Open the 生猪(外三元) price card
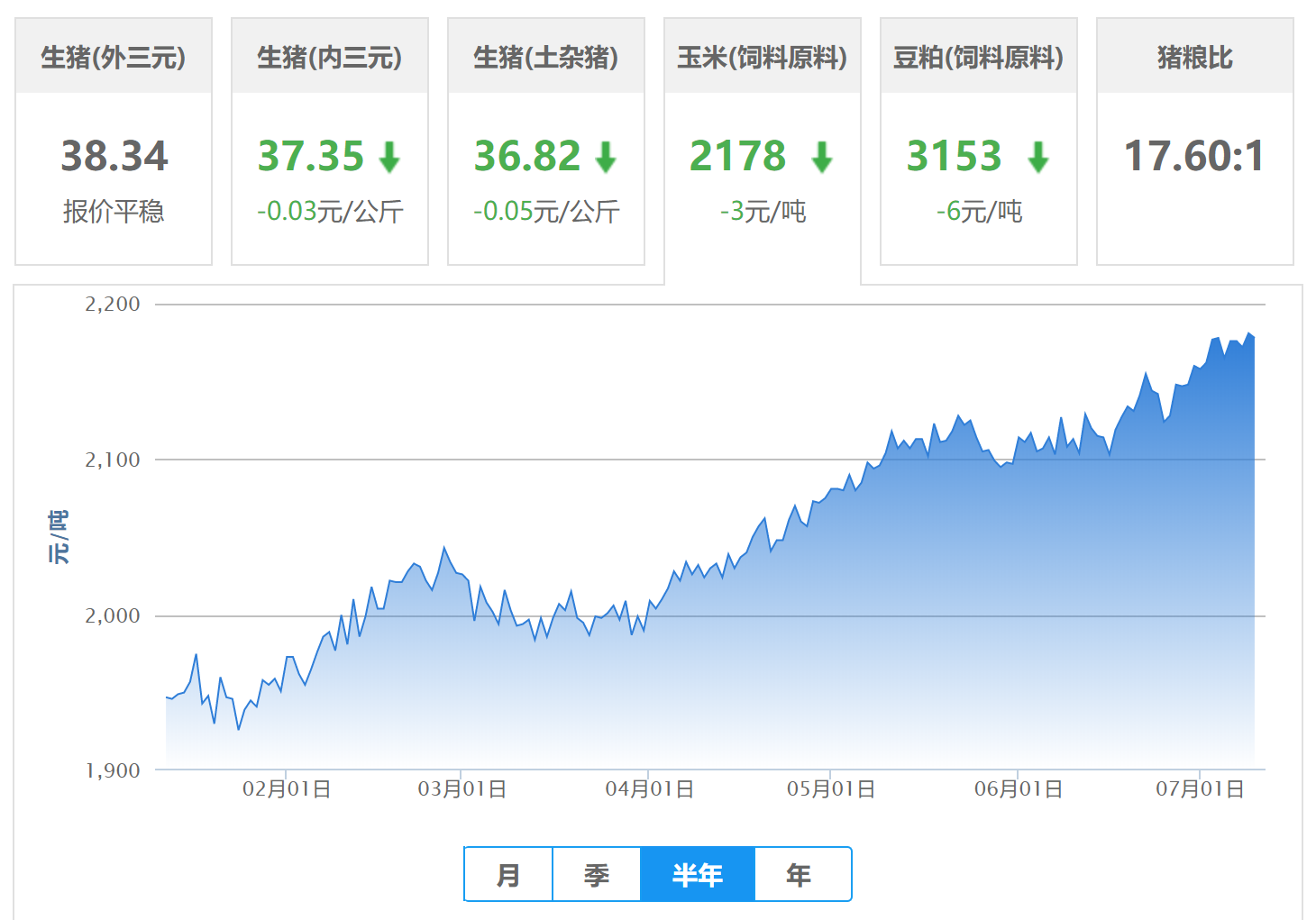The image size is (1316, 920). 114,141
